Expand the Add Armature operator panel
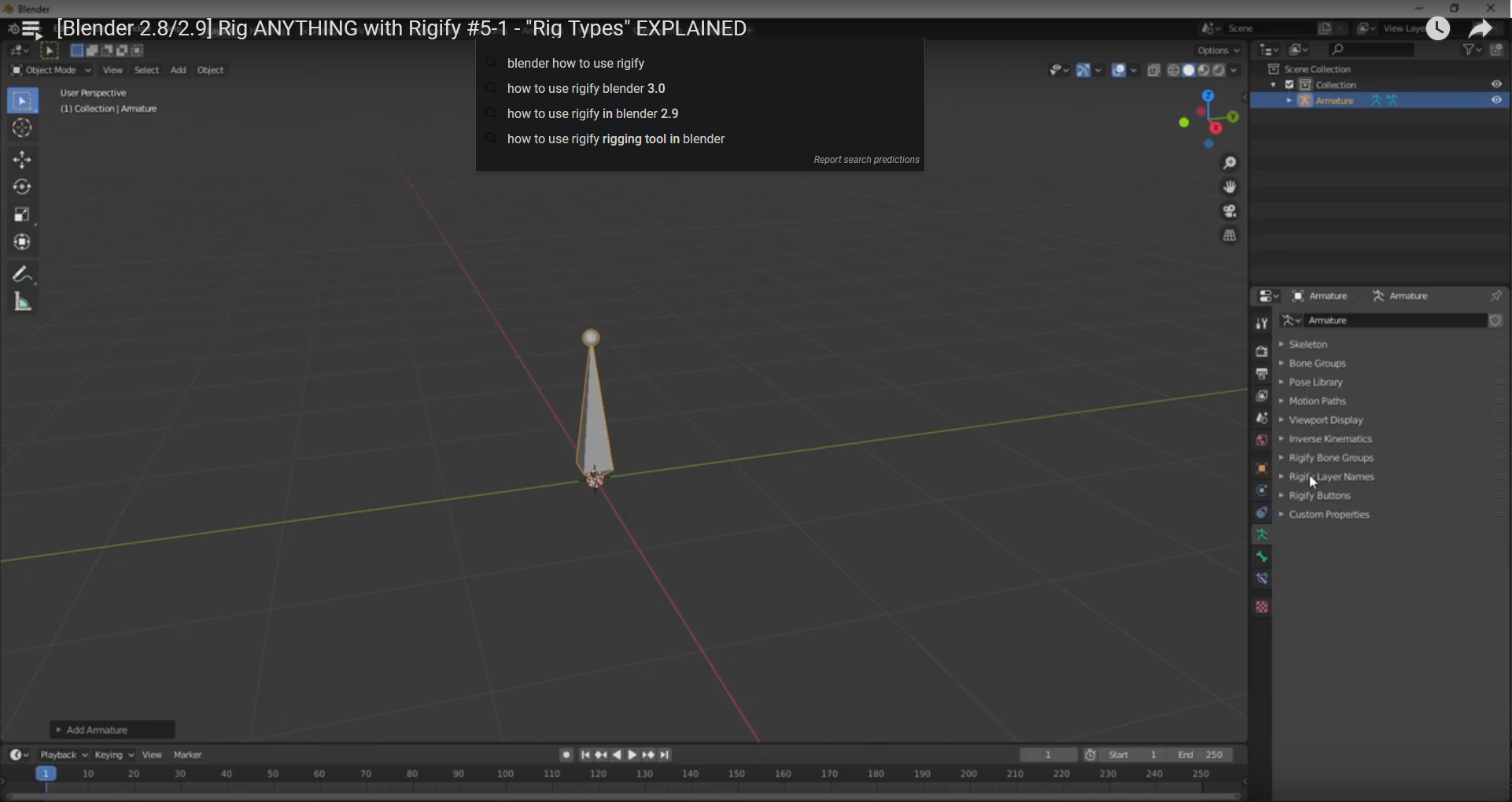This screenshot has height=802, width=1512. (112, 730)
